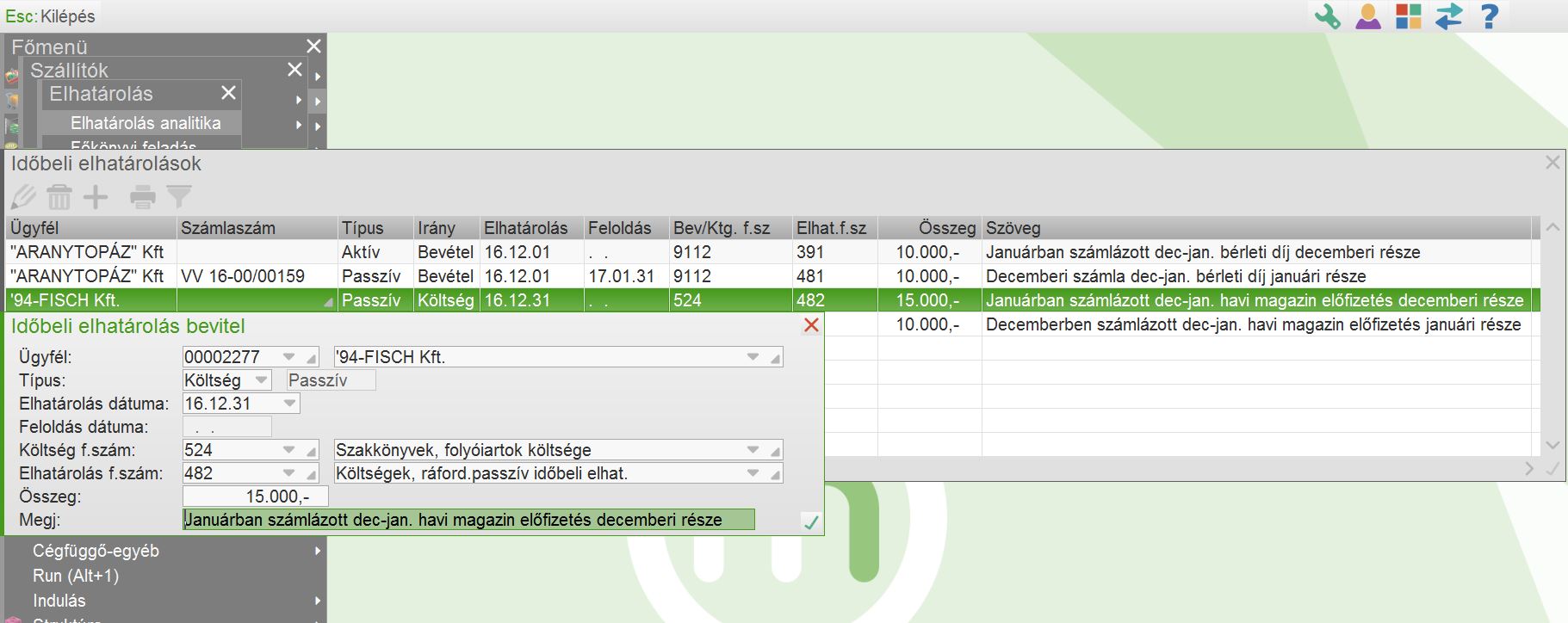Screen dimensions: 1568x623
Task: Click the Megj comment text field
Action: pos(469,520)
